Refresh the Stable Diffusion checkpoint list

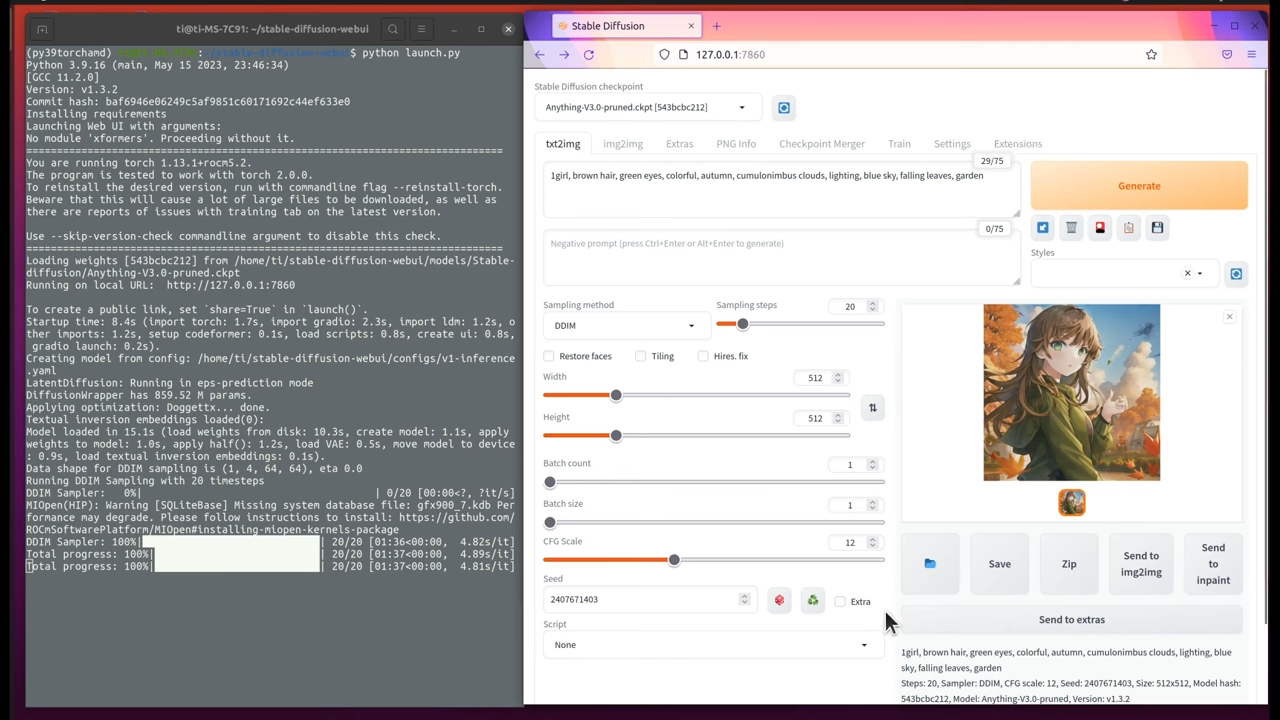(x=784, y=108)
